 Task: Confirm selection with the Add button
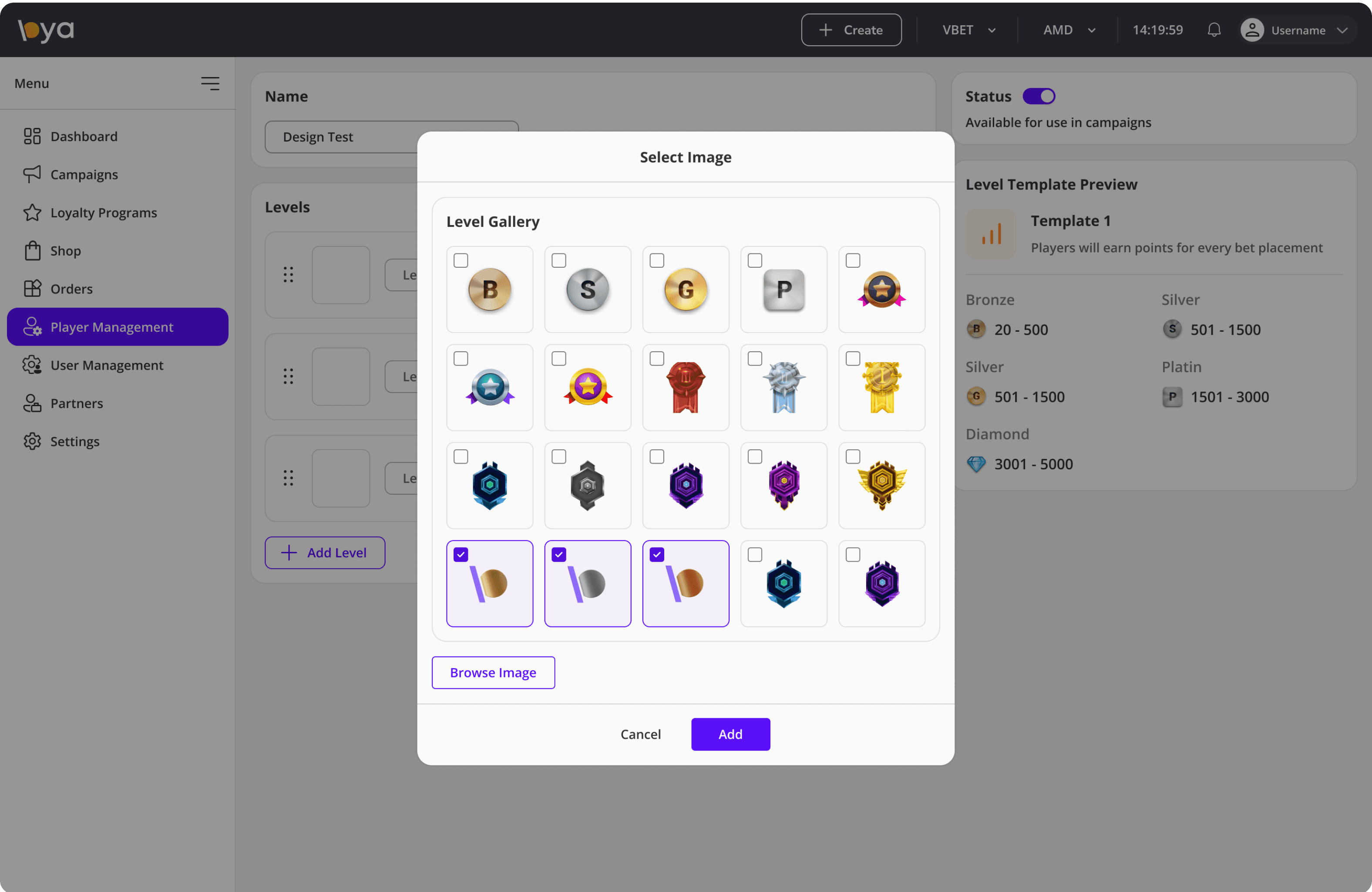(730, 734)
